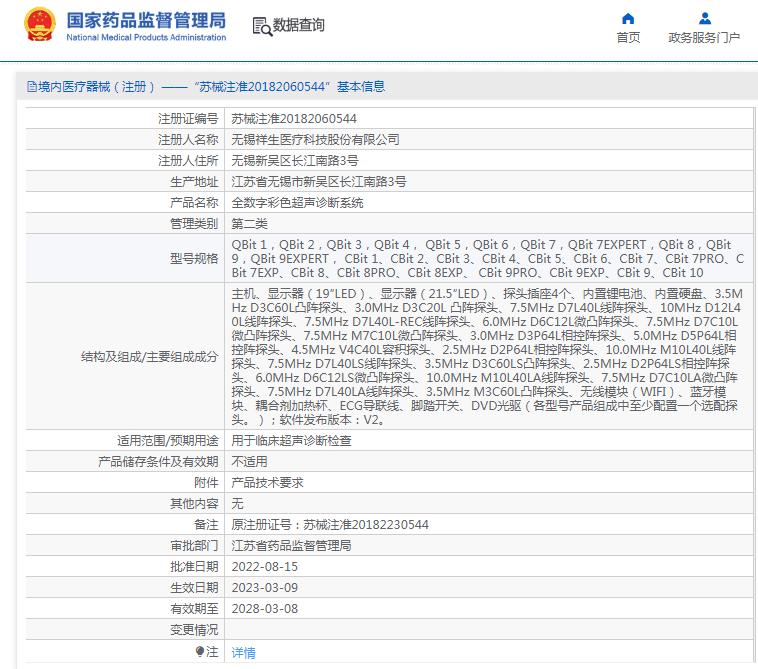
Task: Select the 备注 row label
Action: 206,525
